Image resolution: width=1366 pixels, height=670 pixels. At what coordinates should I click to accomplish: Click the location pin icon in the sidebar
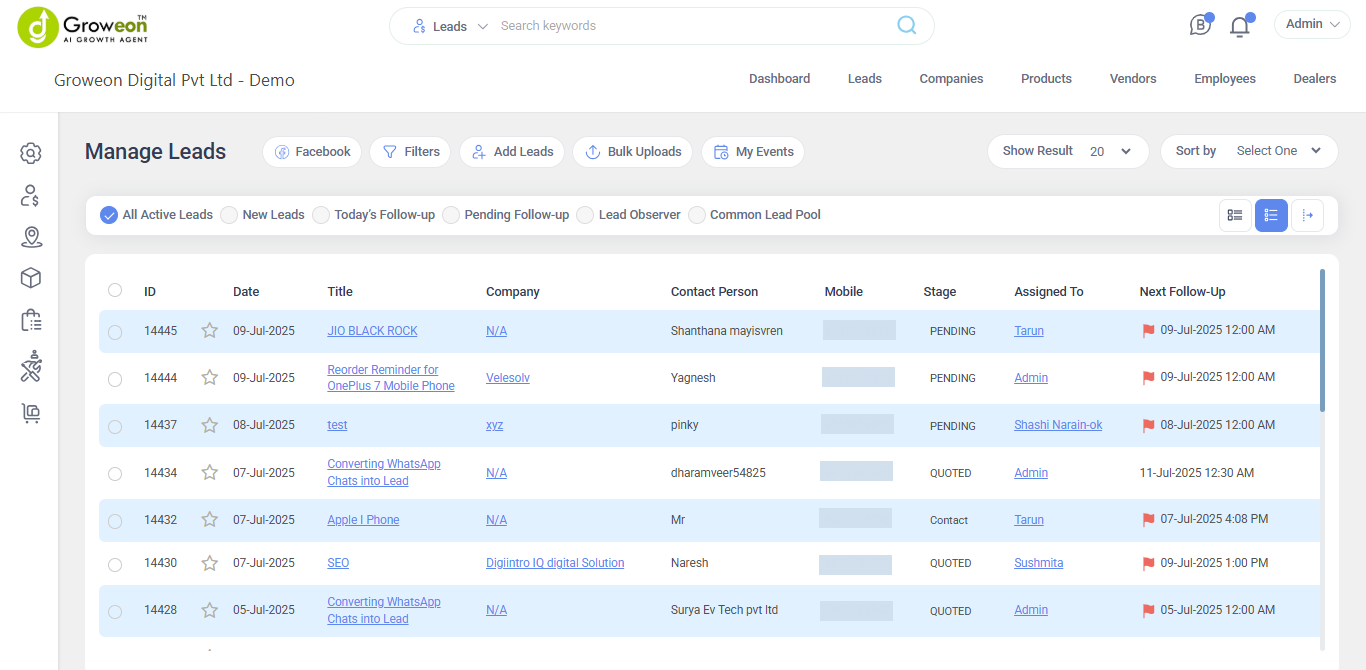[x=30, y=237]
